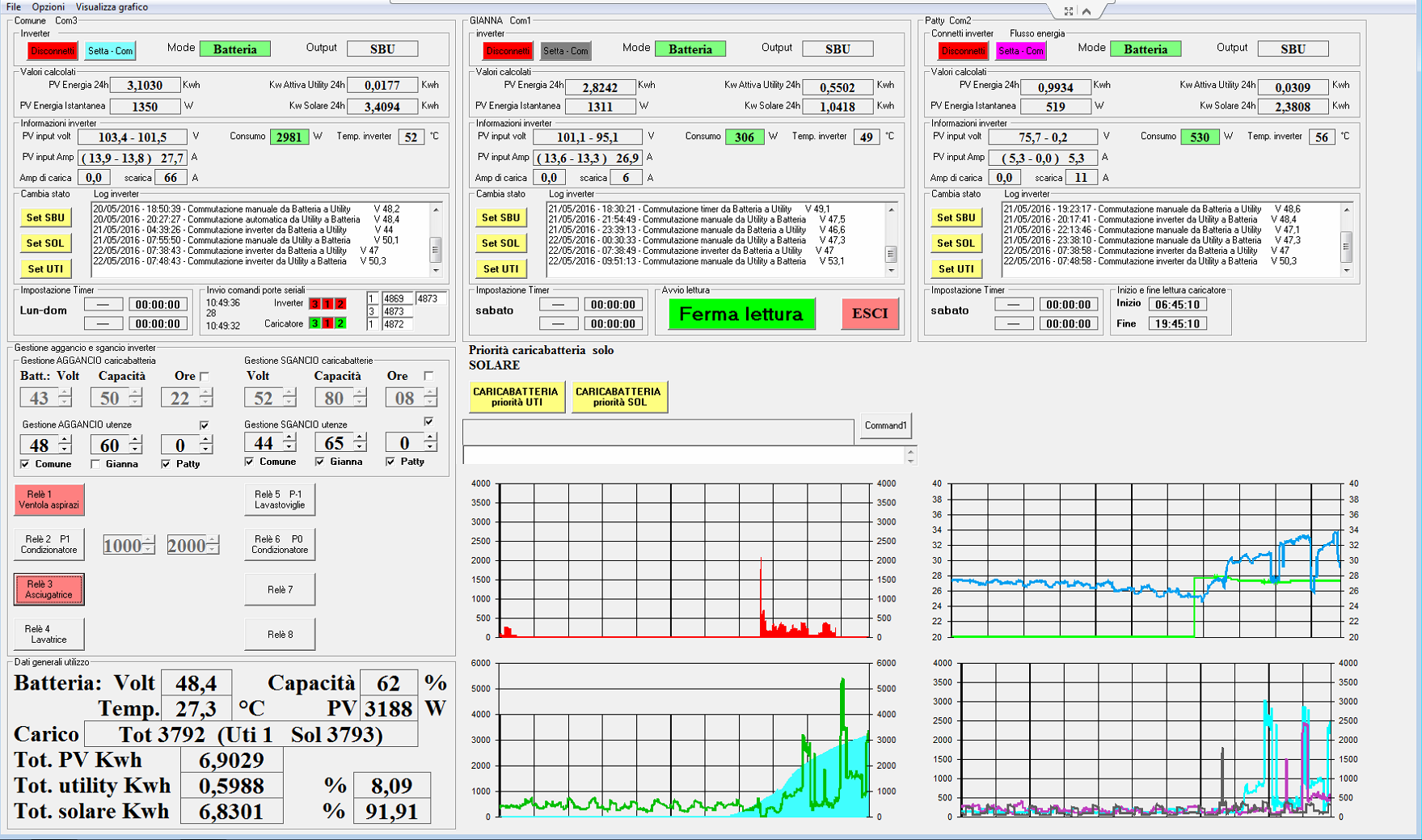
Task: Click the collapse chevron icon at top
Action: [x=1087, y=11]
